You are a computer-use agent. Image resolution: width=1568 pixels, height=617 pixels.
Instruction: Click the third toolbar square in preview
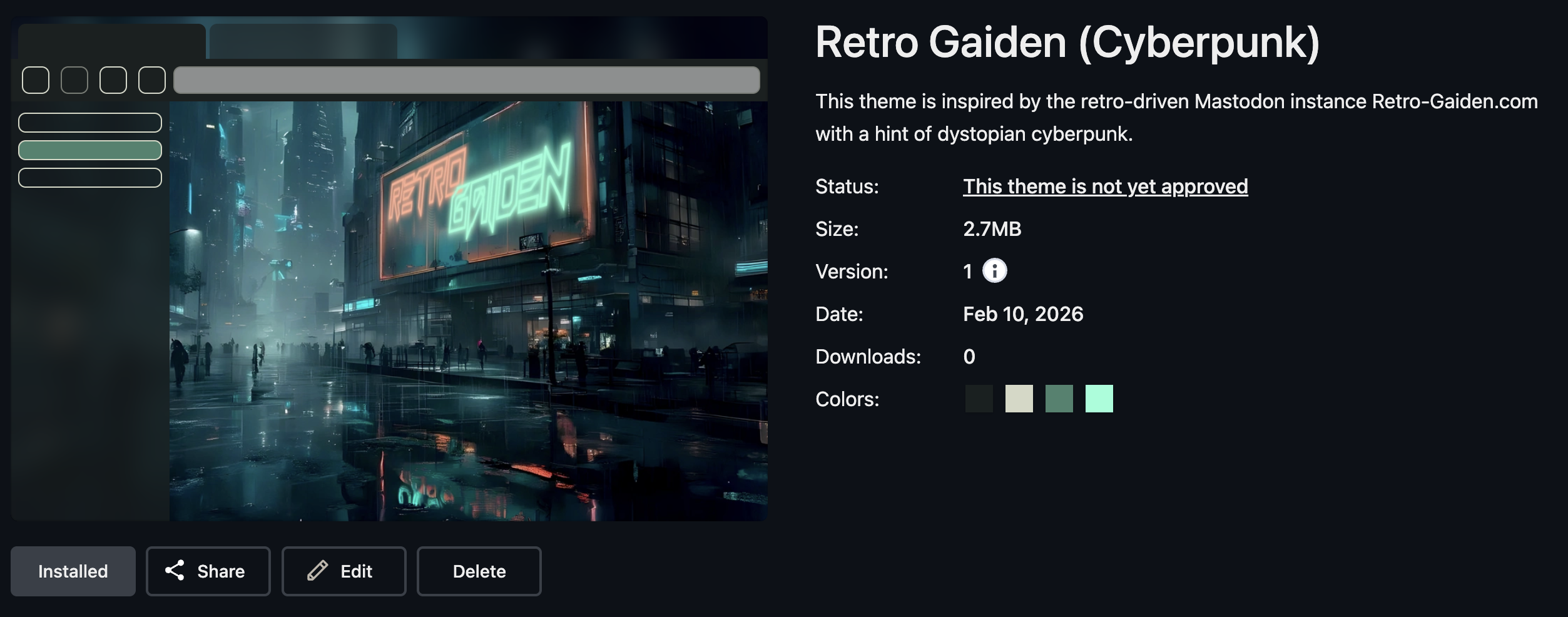point(113,80)
